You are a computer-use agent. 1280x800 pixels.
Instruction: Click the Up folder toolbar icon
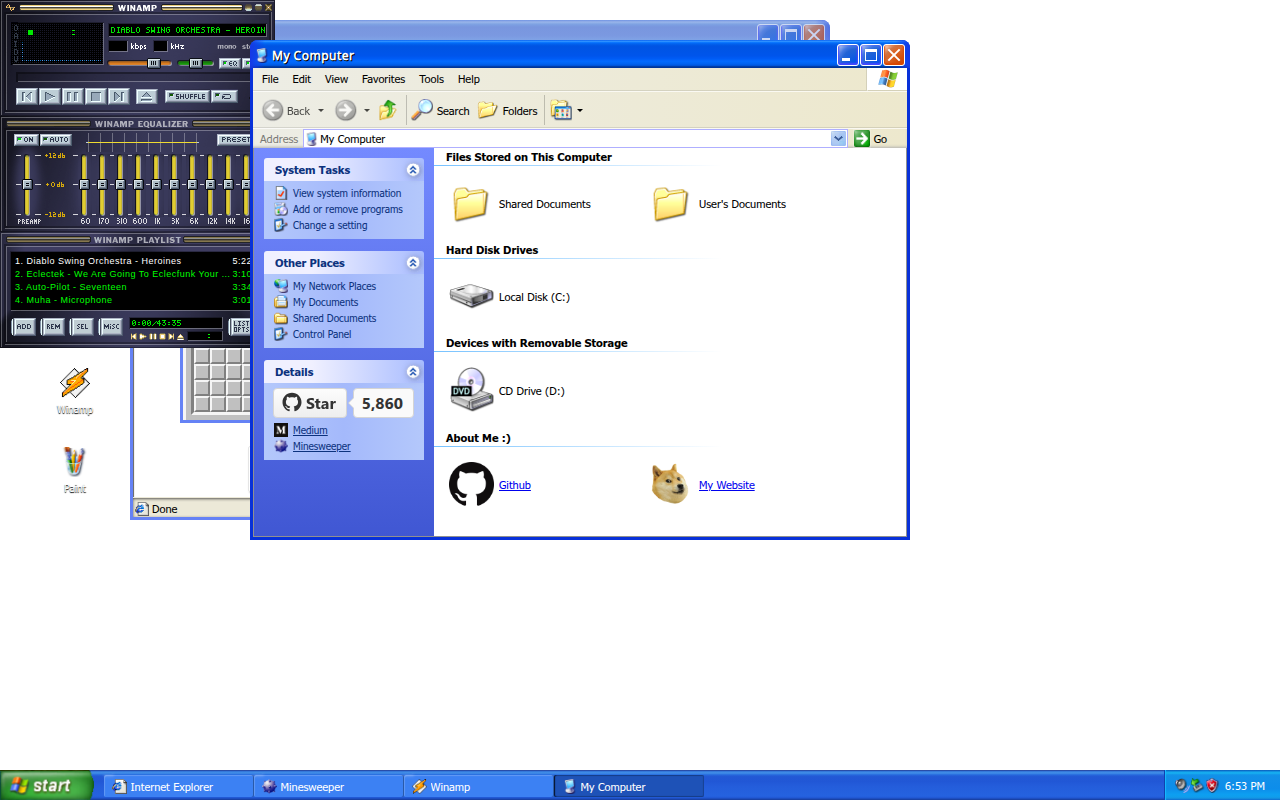tap(388, 111)
